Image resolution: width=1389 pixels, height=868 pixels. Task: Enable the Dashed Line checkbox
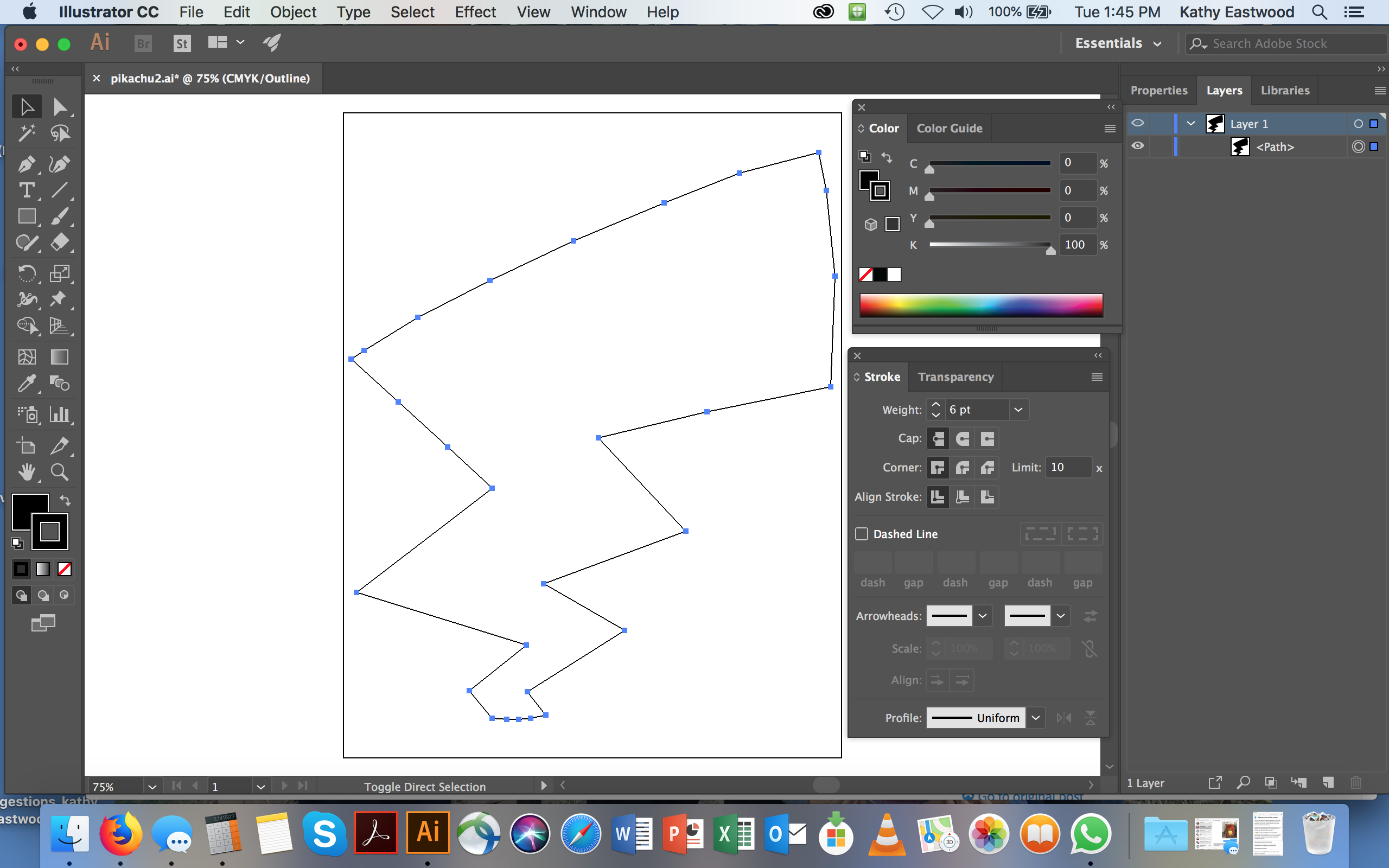pos(862,534)
